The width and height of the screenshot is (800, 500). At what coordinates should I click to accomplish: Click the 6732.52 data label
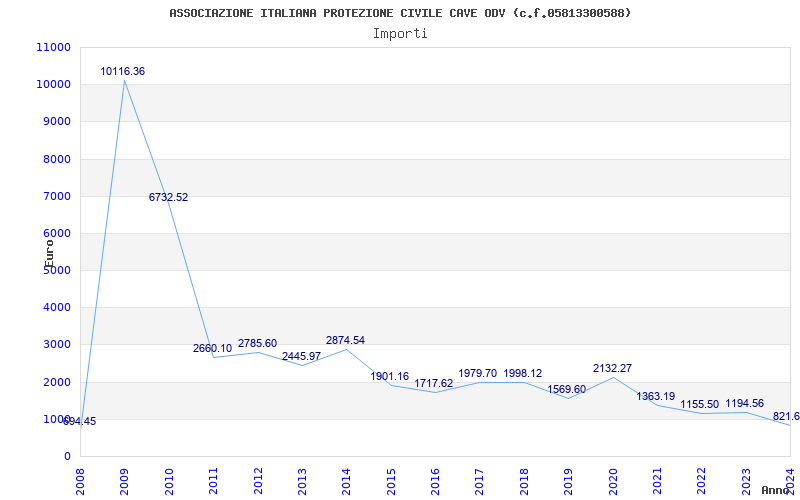(x=168, y=197)
